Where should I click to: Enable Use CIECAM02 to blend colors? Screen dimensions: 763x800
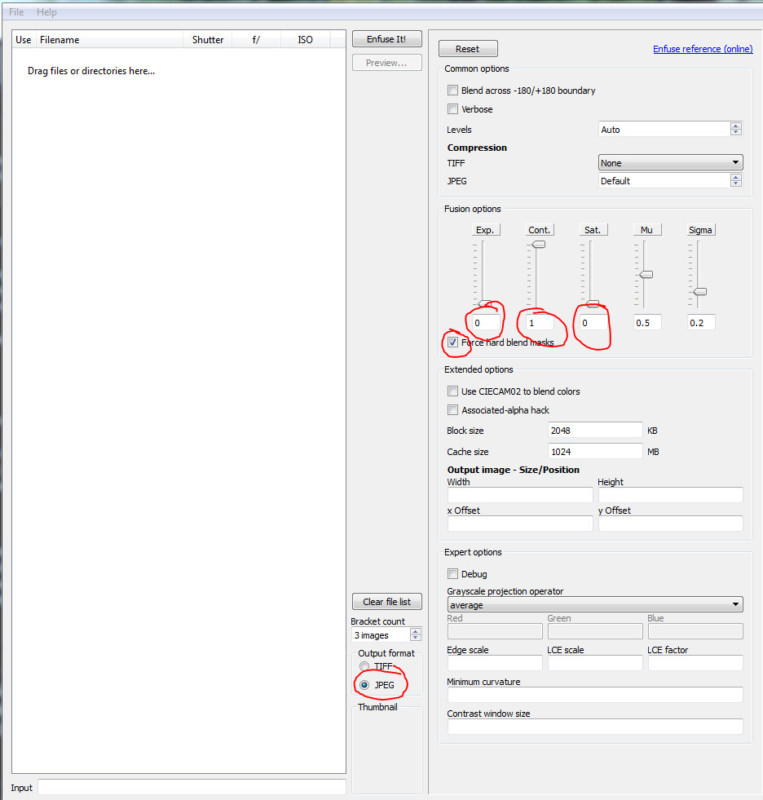[x=452, y=391]
